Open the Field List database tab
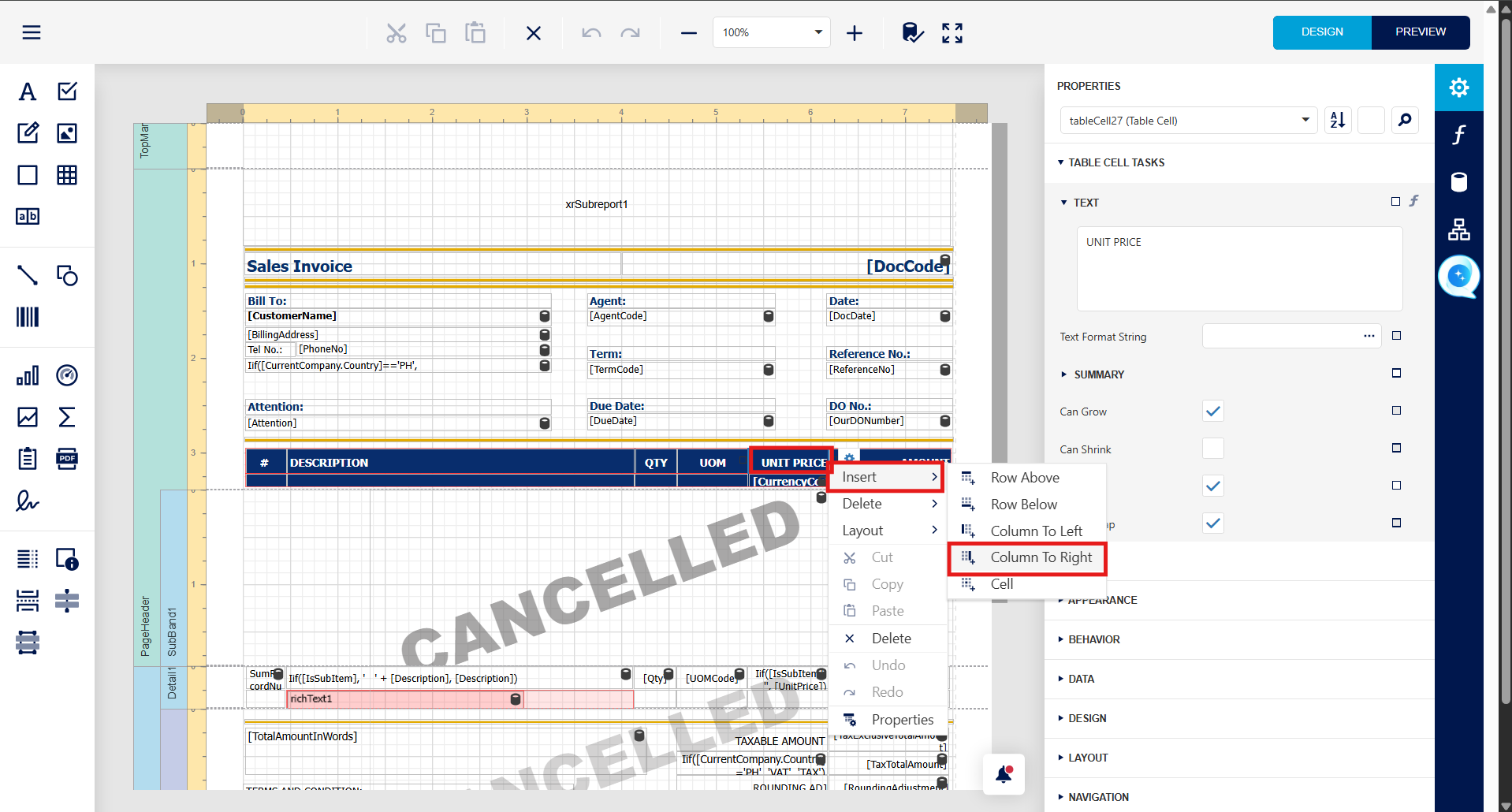 coord(1459,182)
